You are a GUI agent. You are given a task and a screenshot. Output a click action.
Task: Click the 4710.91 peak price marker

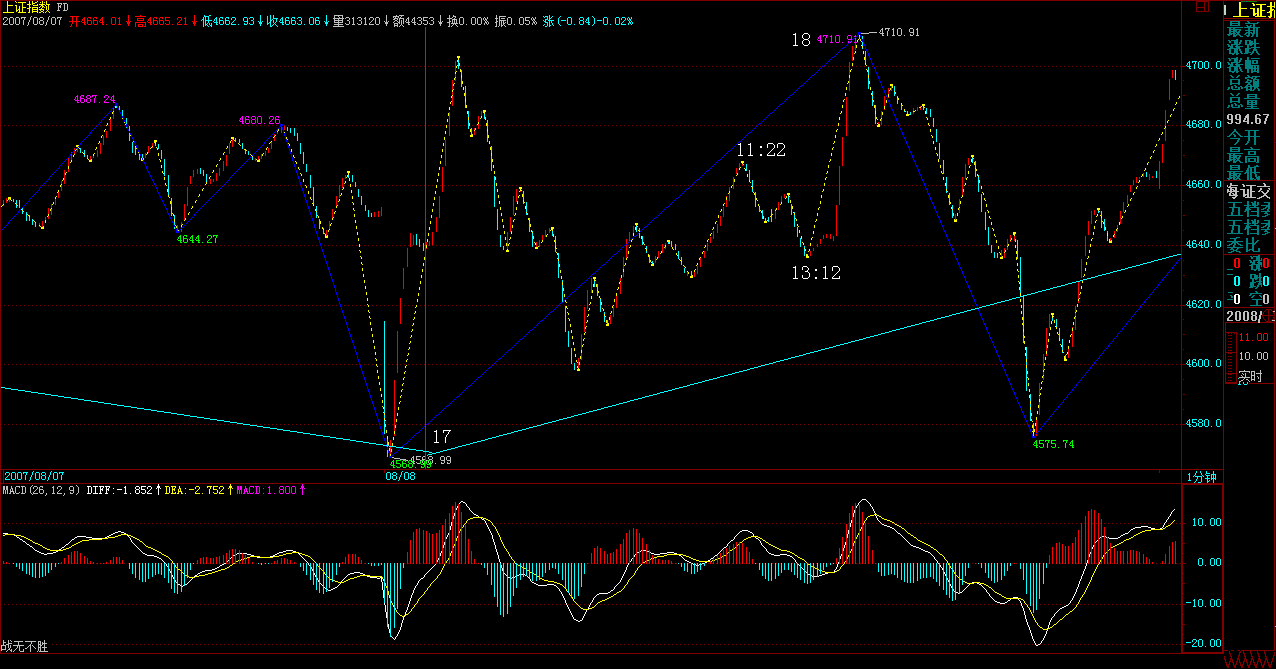coord(899,33)
